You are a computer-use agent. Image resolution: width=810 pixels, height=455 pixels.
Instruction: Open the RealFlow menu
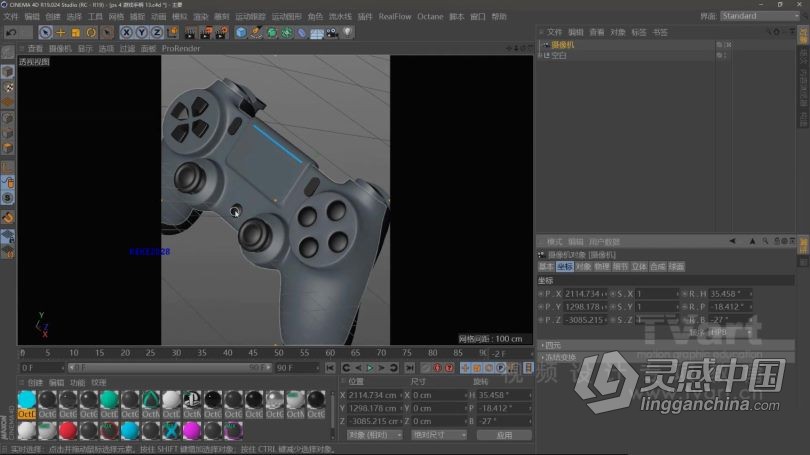395,17
